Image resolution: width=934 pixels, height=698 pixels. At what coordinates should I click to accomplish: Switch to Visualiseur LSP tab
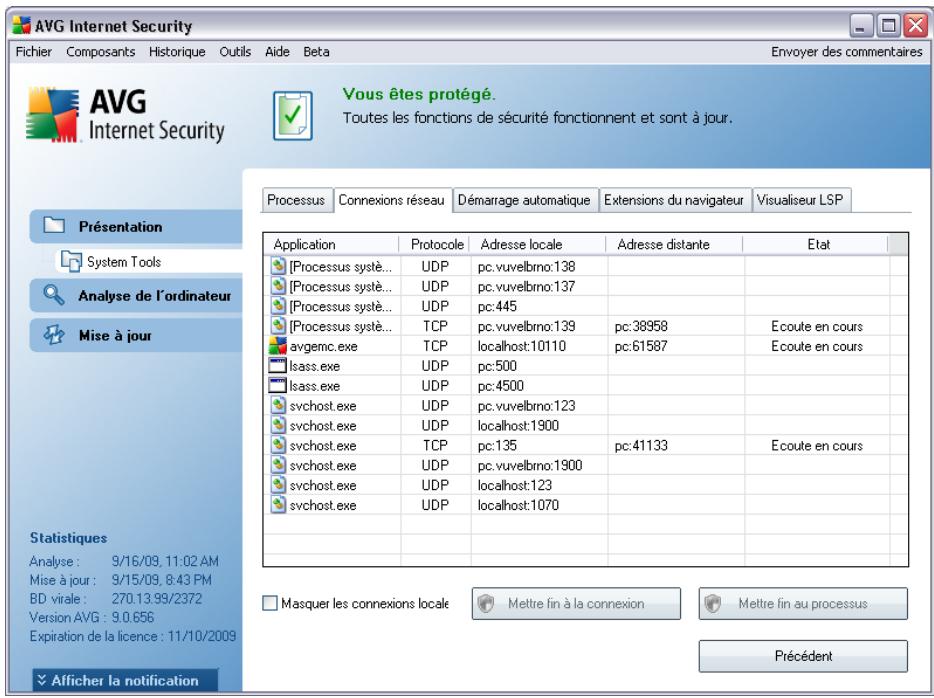click(801, 200)
